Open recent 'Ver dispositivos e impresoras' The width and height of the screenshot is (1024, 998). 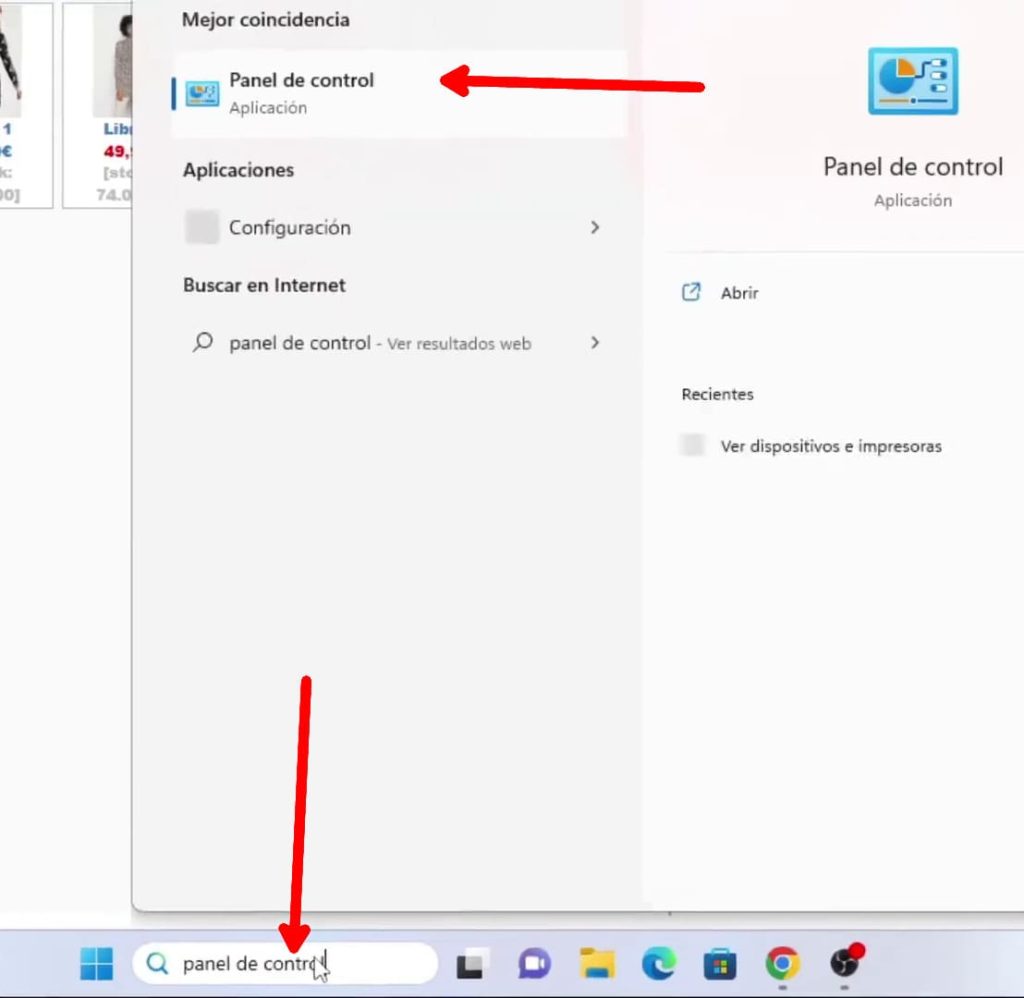click(x=830, y=446)
